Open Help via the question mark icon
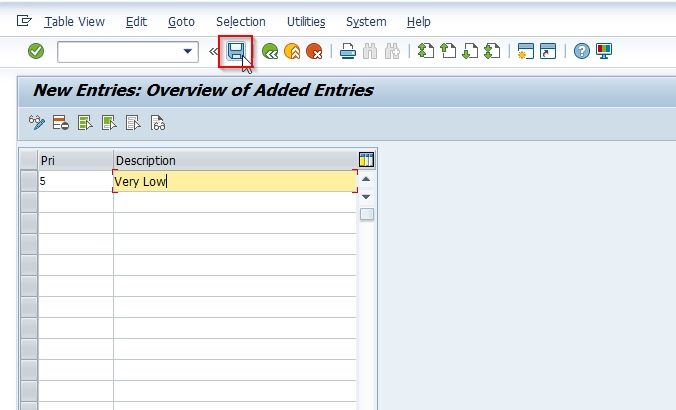 (582, 51)
